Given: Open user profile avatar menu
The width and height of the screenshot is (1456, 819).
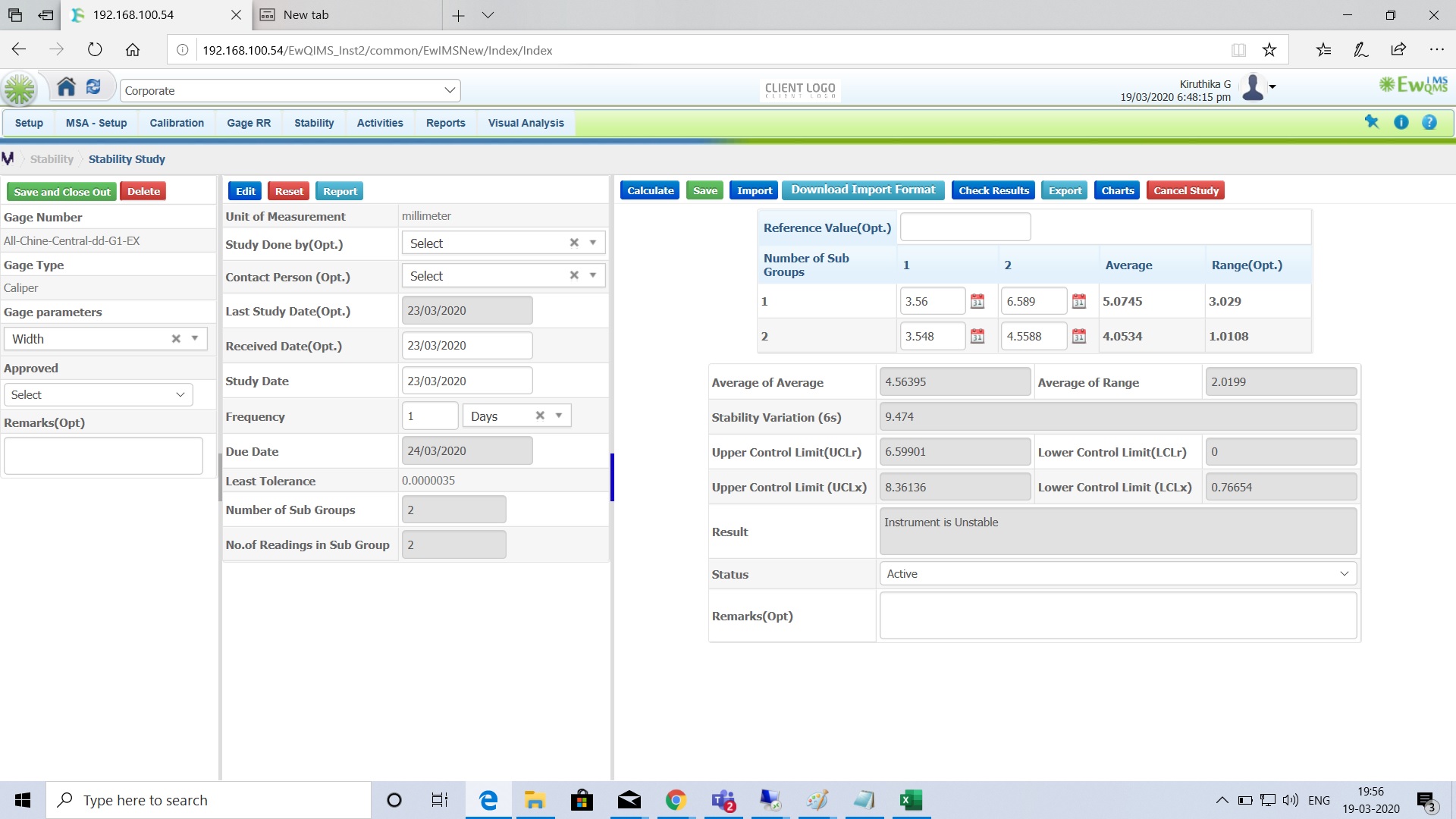Looking at the screenshot, I should [x=1254, y=87].
